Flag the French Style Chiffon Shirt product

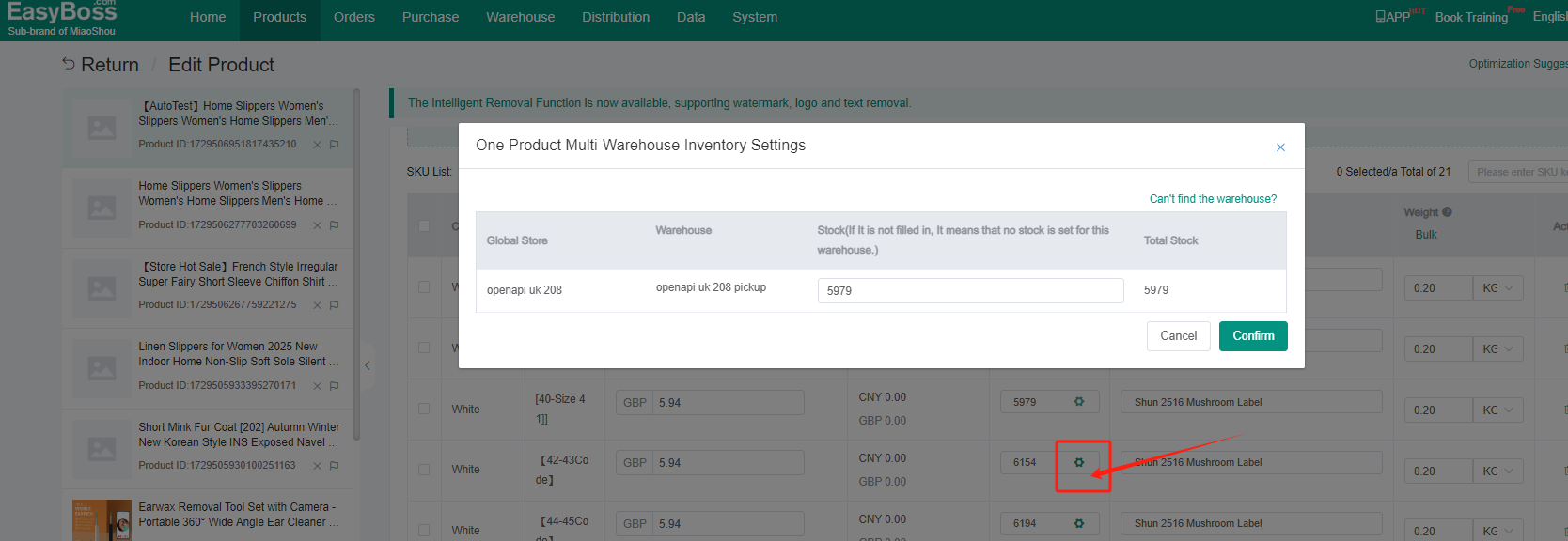[x=334, y=305]
